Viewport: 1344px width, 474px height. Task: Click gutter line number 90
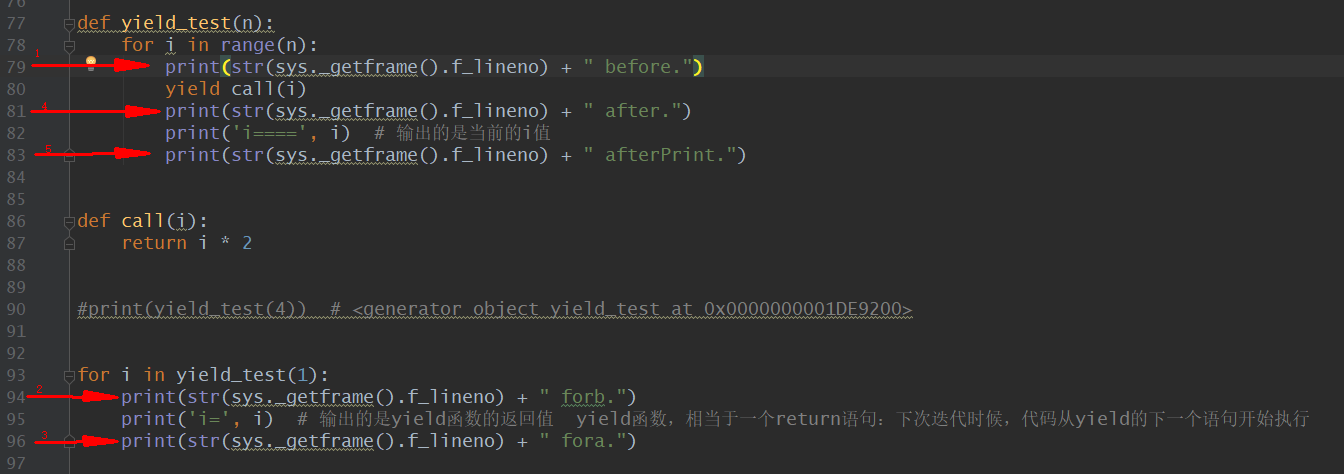click(16, 309)
